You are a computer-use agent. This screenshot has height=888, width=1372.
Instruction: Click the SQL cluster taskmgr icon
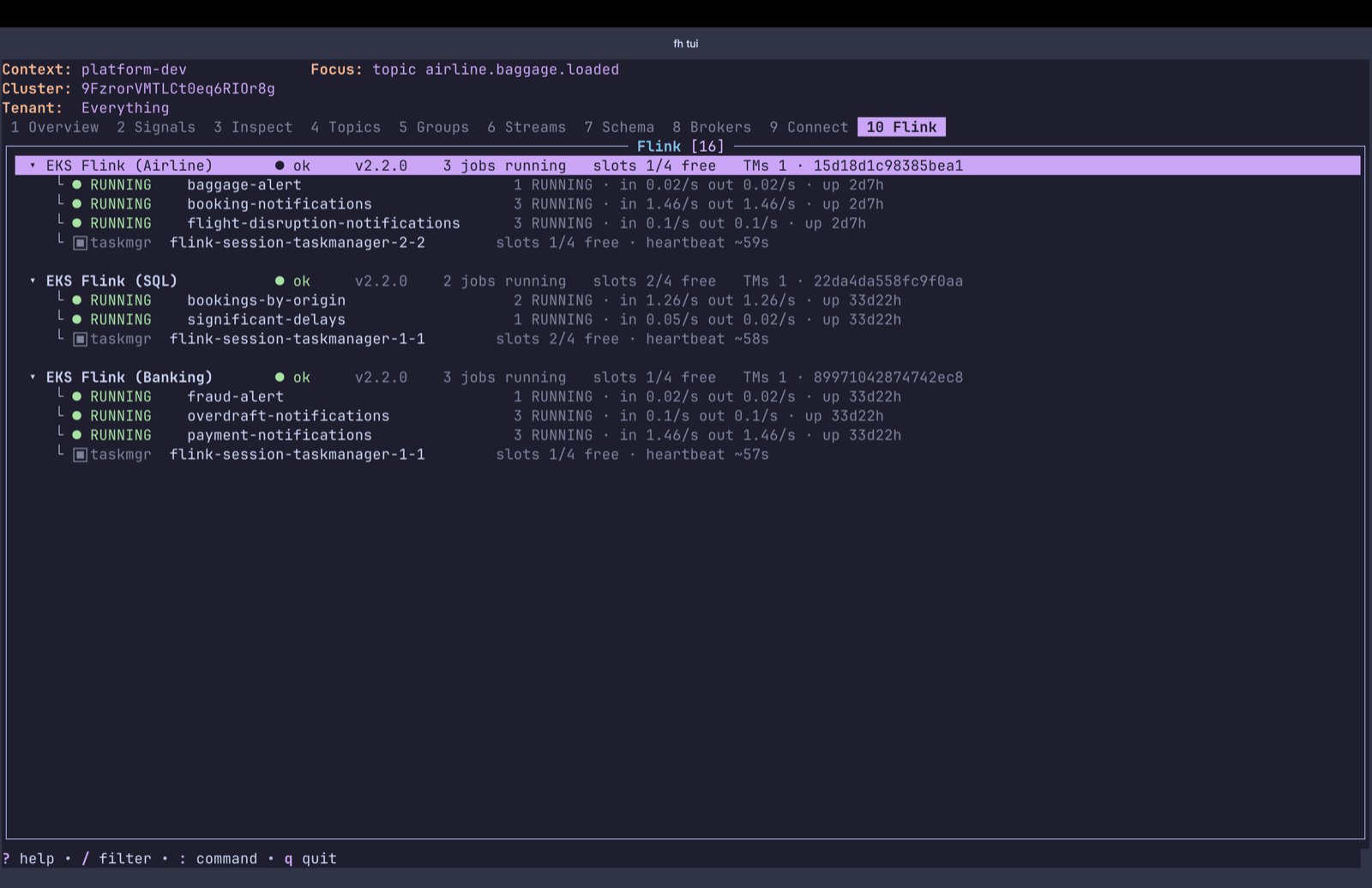coord(80,339)
